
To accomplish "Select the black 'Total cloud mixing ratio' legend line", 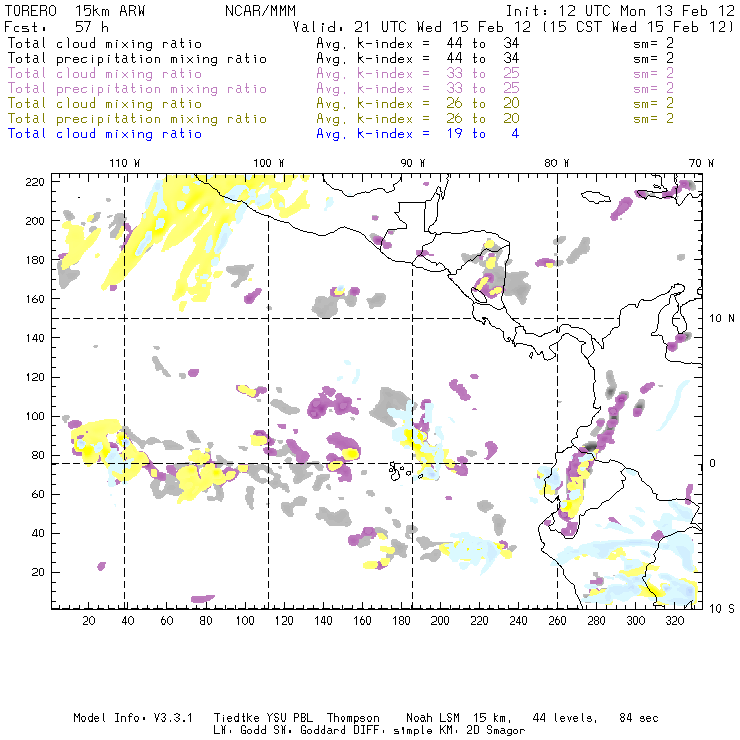I will tap(105, 43).
